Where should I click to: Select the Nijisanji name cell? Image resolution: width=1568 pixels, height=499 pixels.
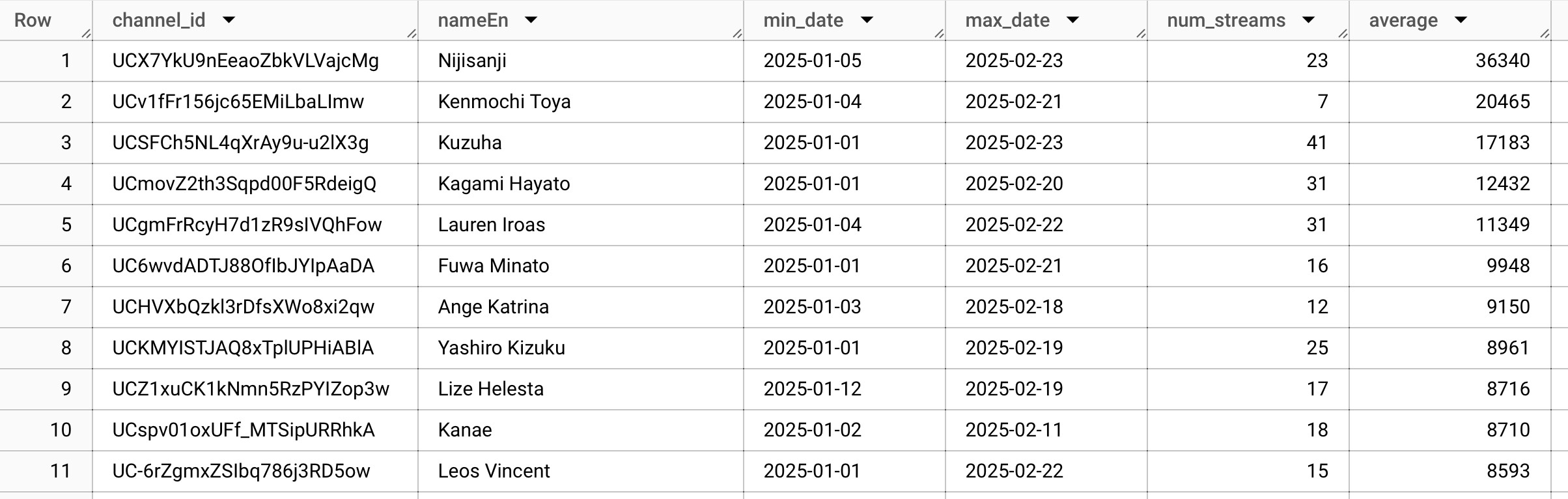coord(580,61)
